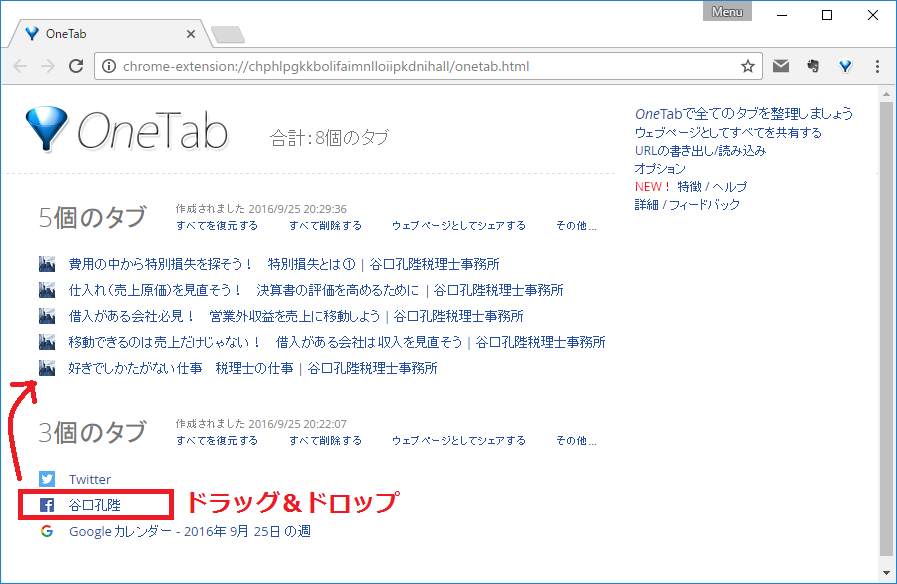Reload the page with the refresh icon

[75, 67]
